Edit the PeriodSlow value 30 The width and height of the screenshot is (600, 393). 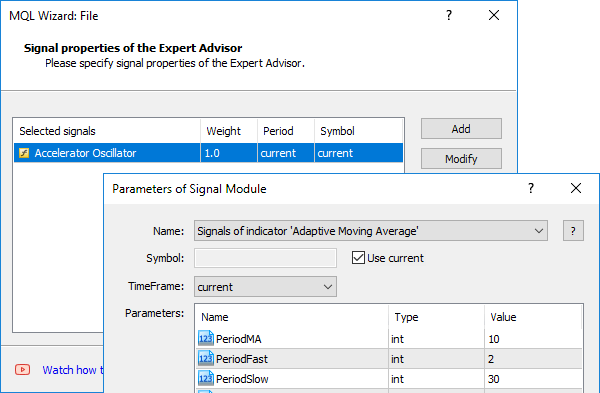coord(494,379)
